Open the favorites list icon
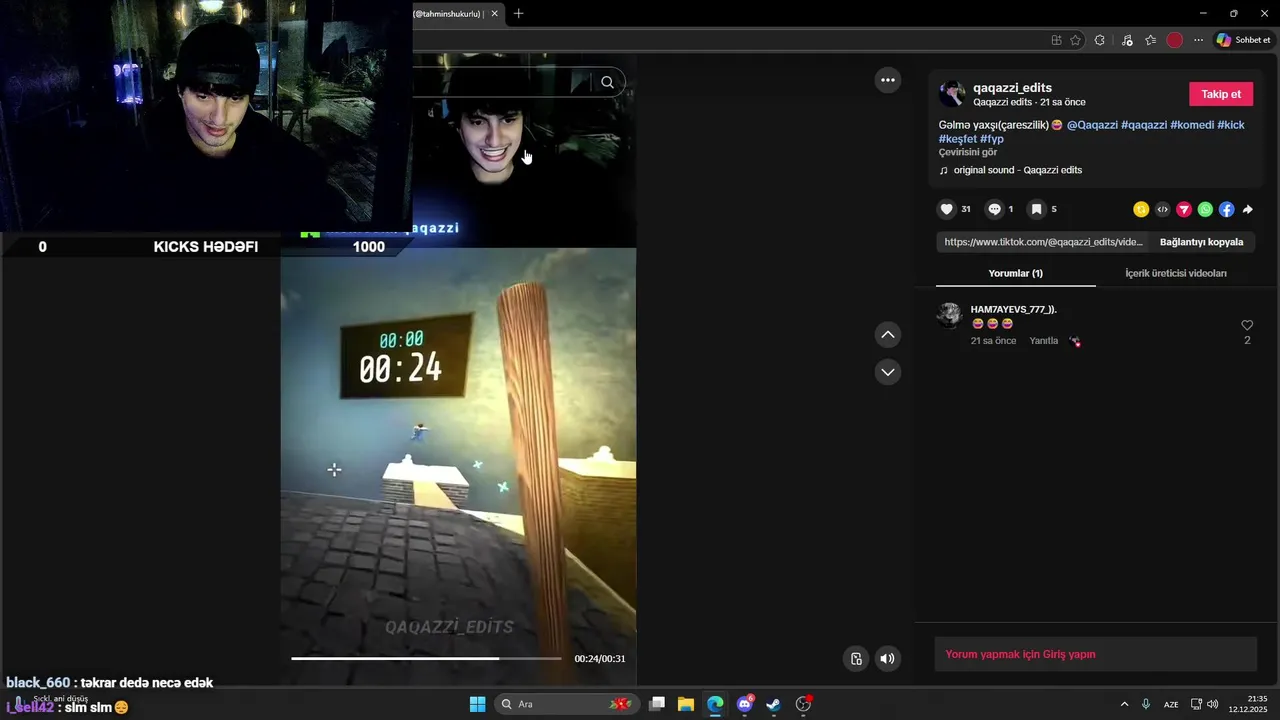 (1150, 40)
